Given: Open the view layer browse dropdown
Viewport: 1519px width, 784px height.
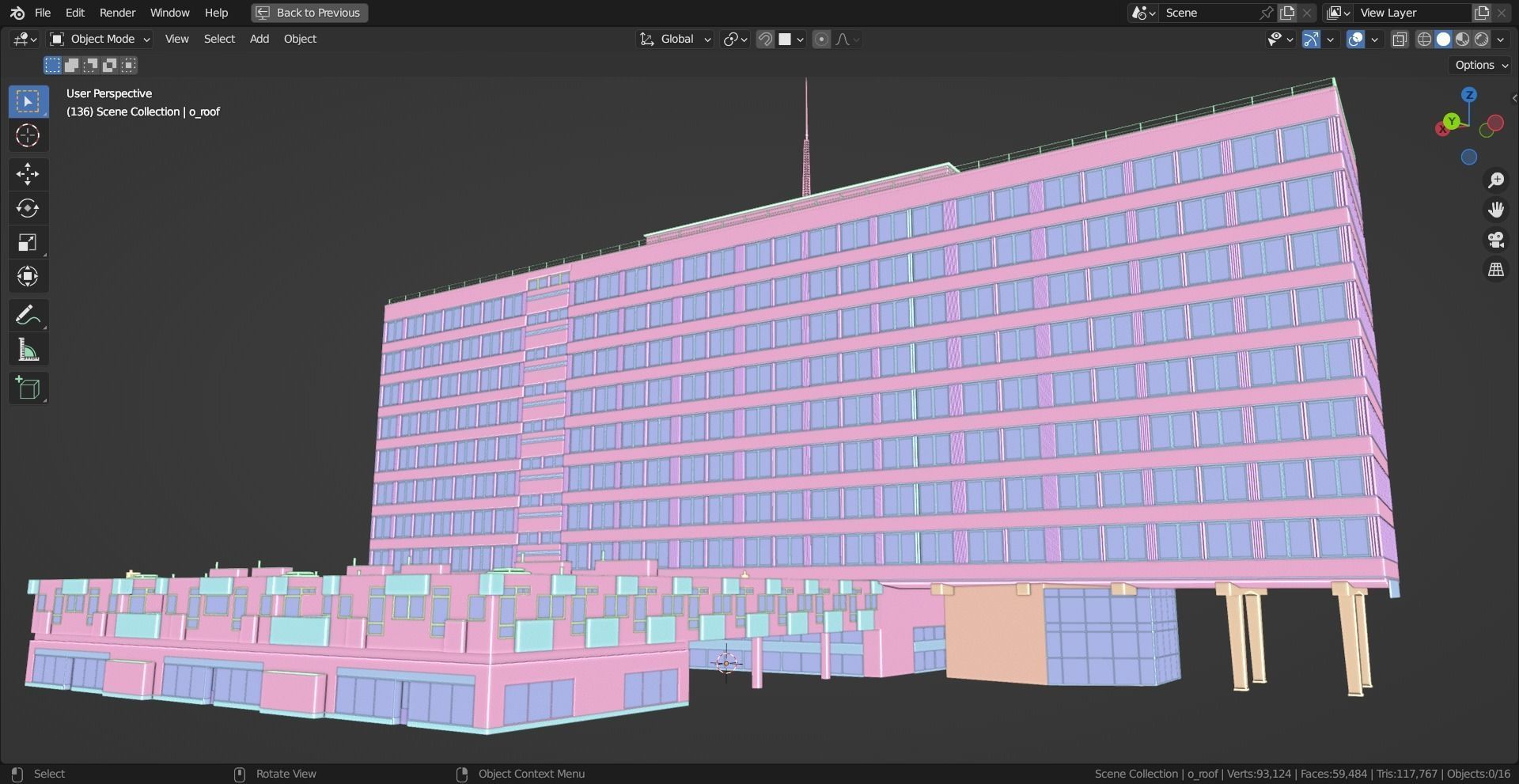Looking at the screenshot, I should point(1339,13).
